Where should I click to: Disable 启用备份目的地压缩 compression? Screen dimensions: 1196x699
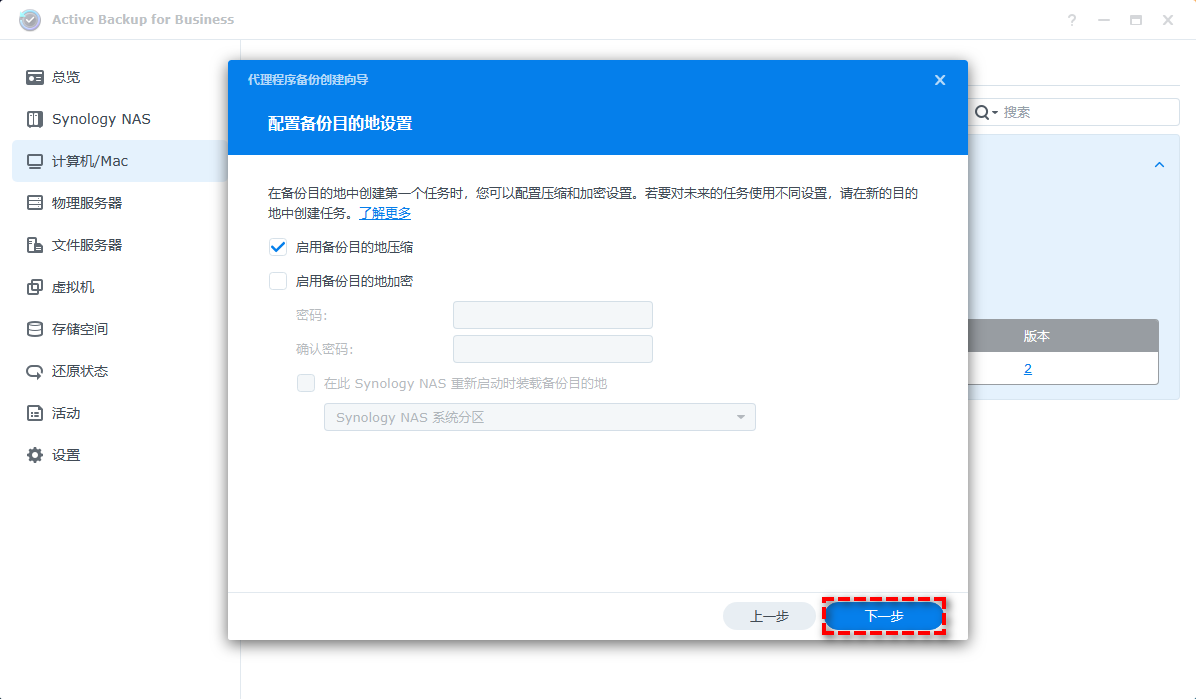277,246
